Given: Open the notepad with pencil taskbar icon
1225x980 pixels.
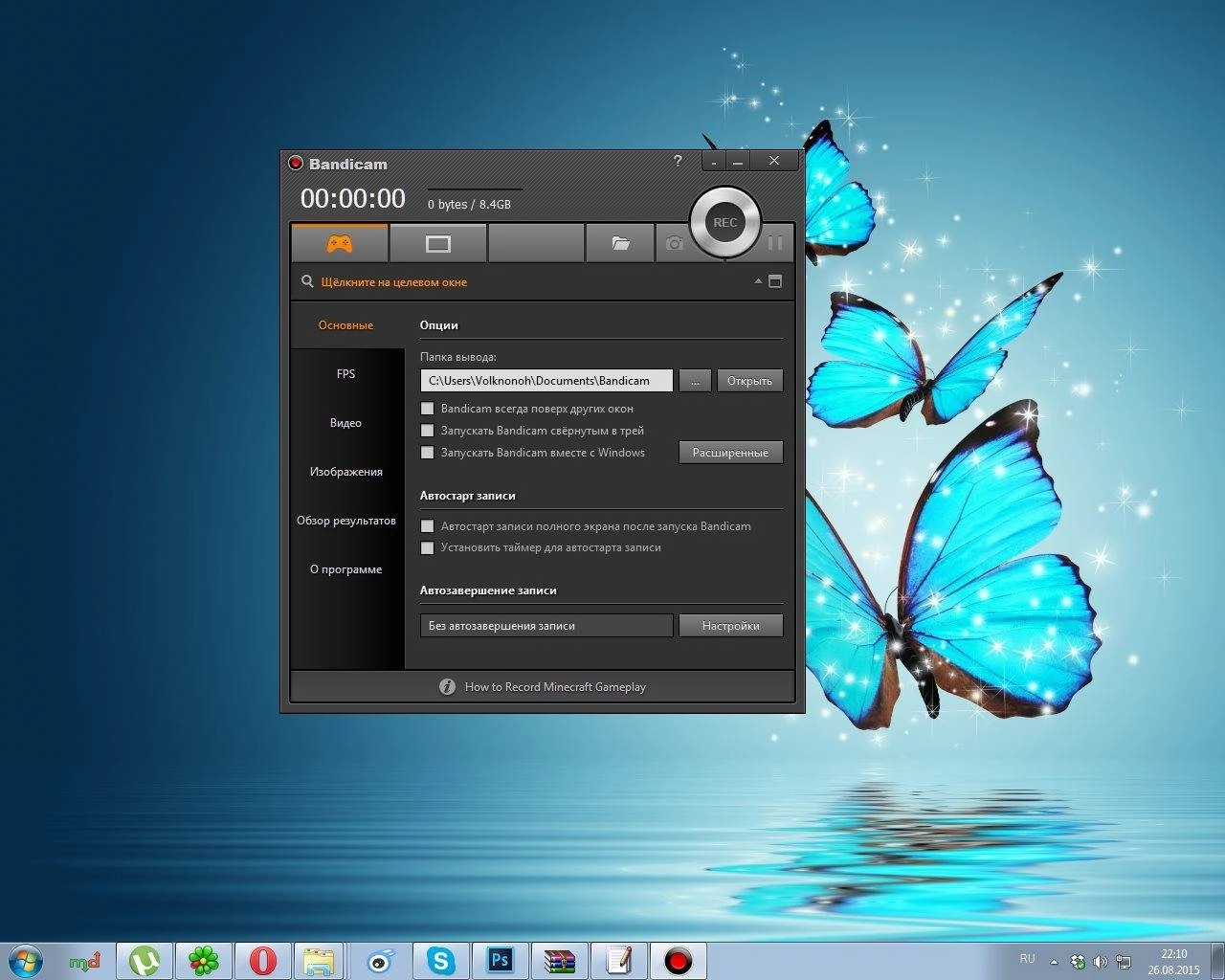Looking at the screenshot, I should pos(619,961).
